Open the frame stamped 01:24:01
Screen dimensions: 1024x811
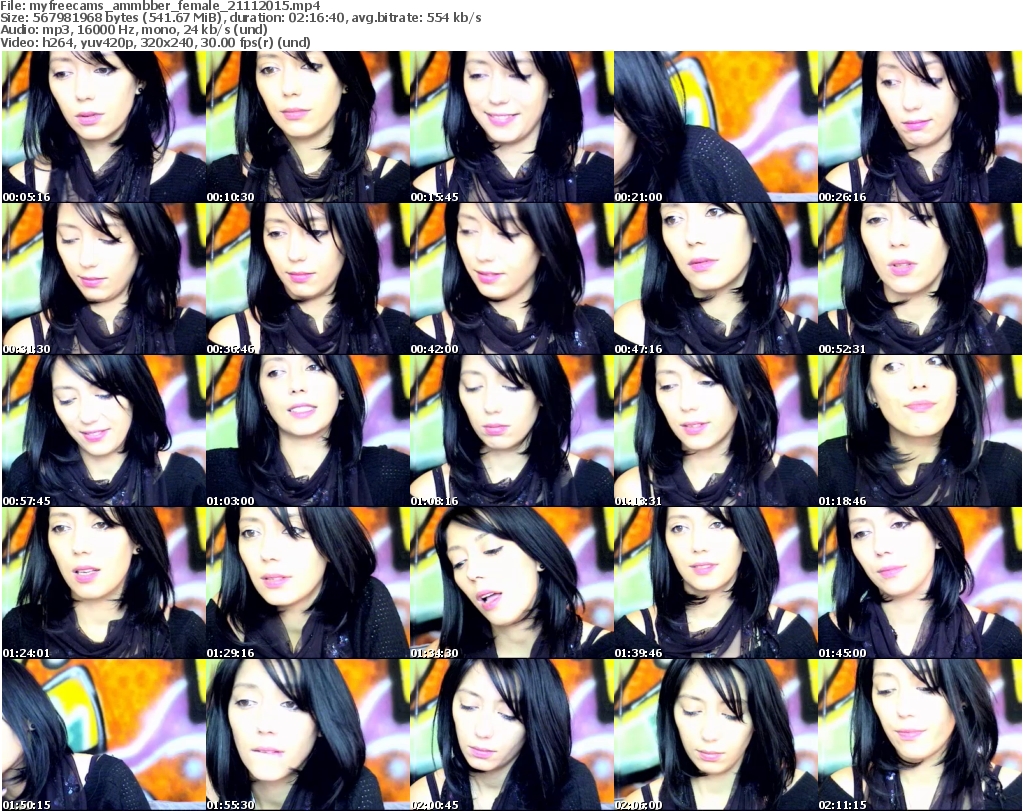(x=104, y=583)
